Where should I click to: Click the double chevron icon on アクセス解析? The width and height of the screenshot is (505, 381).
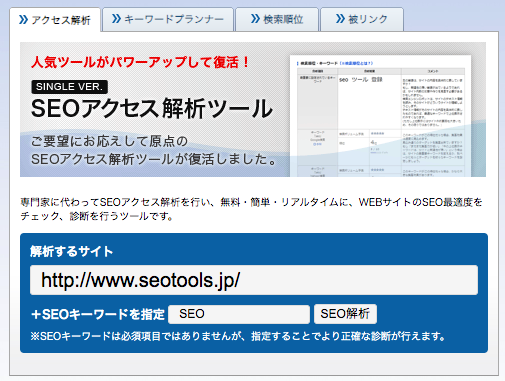click(23, 20)
